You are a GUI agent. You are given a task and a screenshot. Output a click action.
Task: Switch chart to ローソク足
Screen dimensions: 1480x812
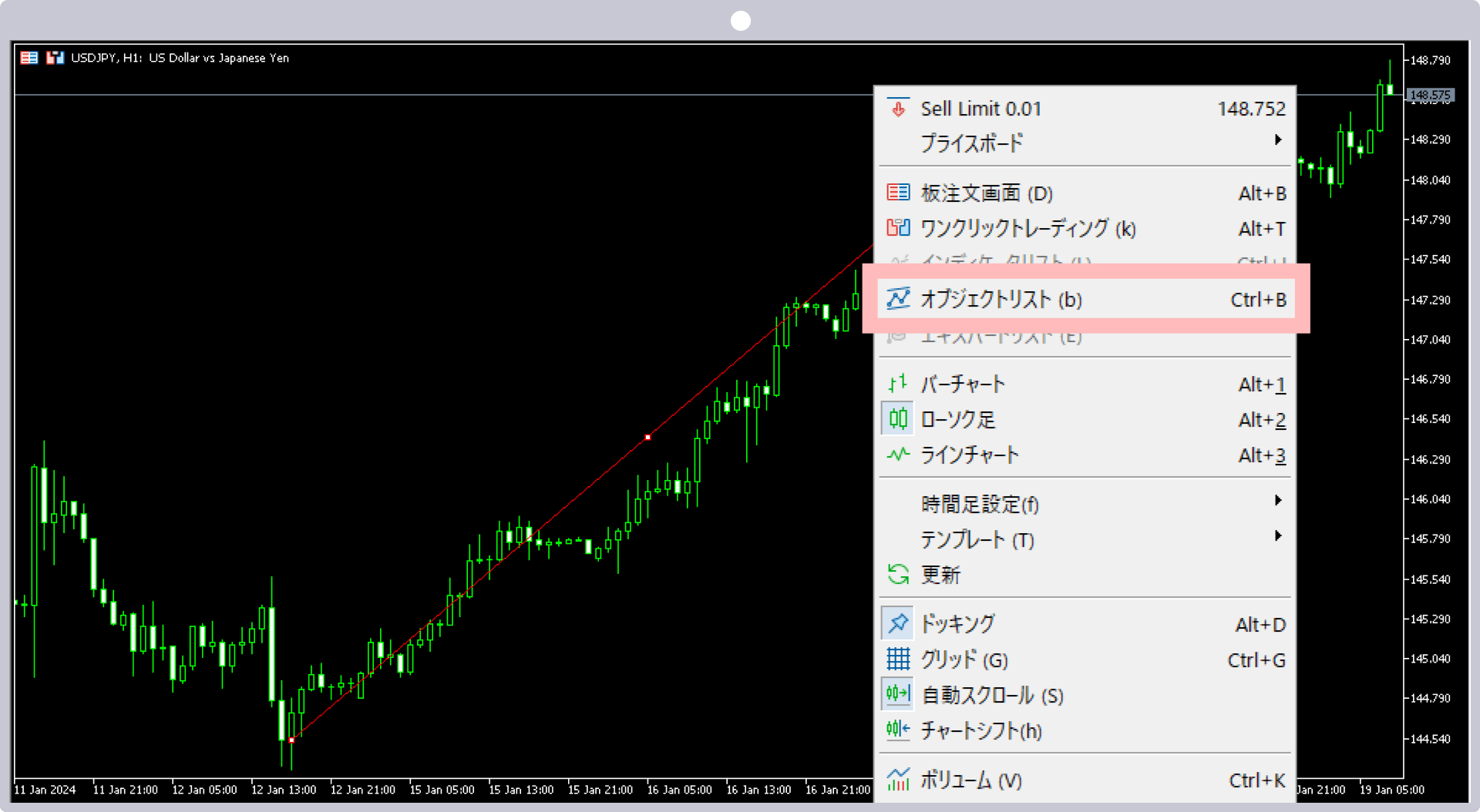pyautogui.click(x=1085, y=419)
